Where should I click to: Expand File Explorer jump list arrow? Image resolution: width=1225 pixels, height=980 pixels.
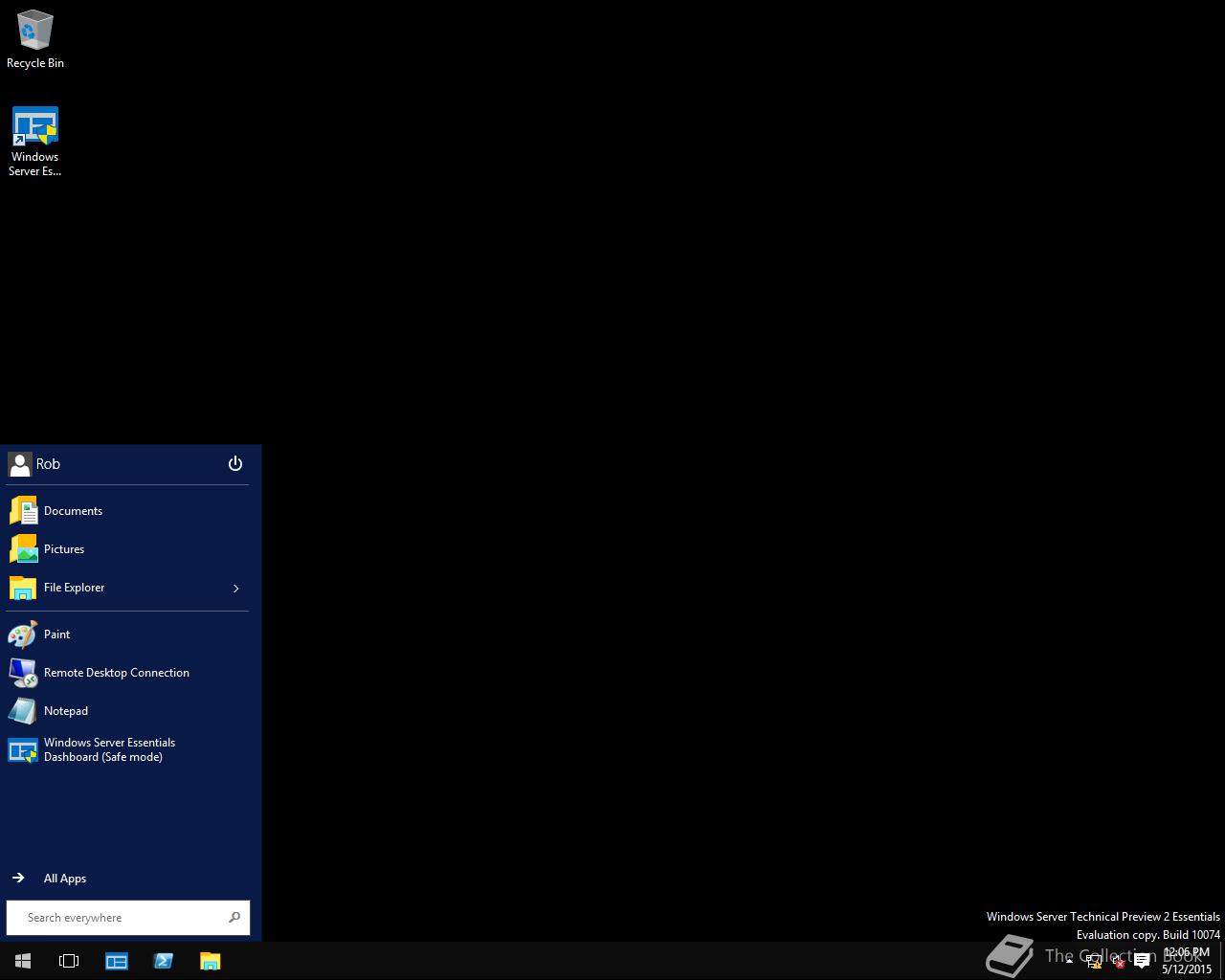[x=236, y=588]
